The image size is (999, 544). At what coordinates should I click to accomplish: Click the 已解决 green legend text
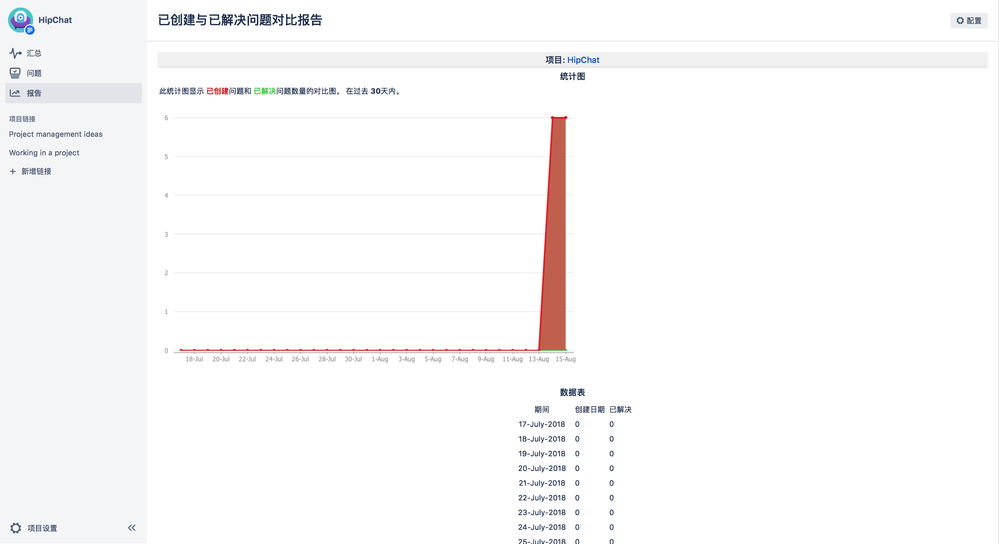[264, 91]
